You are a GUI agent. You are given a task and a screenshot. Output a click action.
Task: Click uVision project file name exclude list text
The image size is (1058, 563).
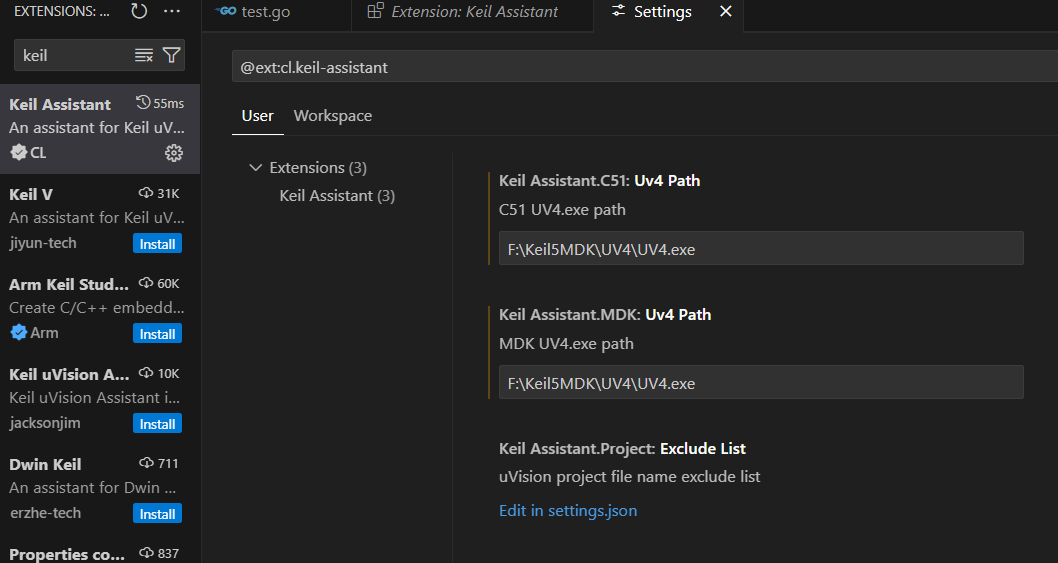pyautogui.click(x=630, y=477)
